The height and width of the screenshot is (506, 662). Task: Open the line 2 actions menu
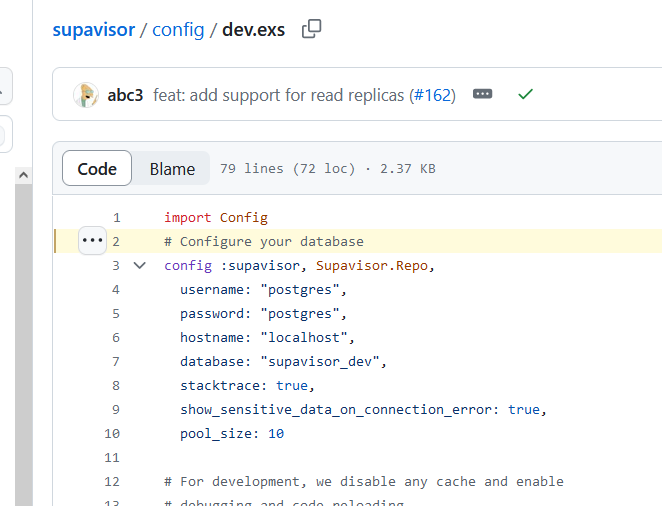click(x=92, y=241)
